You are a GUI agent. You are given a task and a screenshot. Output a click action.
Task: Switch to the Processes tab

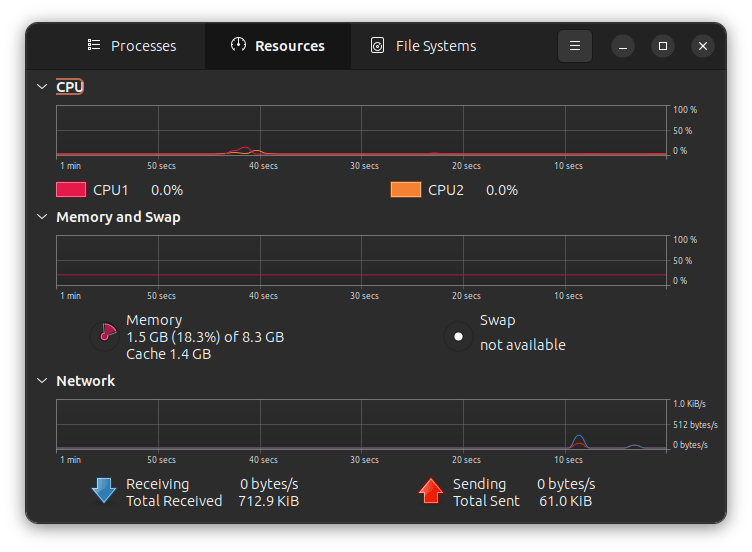click(132, 46)
